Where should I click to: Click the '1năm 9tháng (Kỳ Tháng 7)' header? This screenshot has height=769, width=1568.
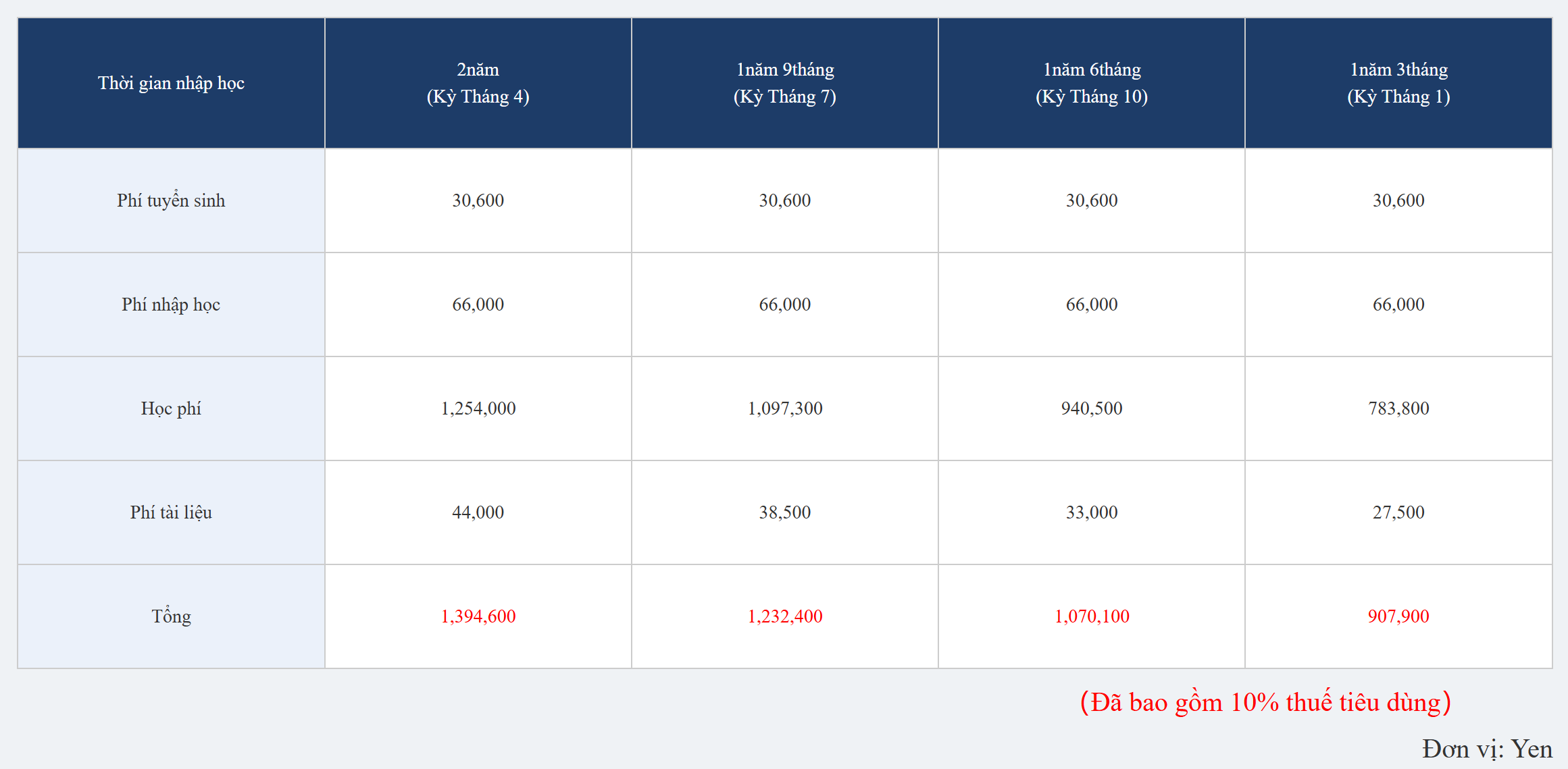coord(784,83)
